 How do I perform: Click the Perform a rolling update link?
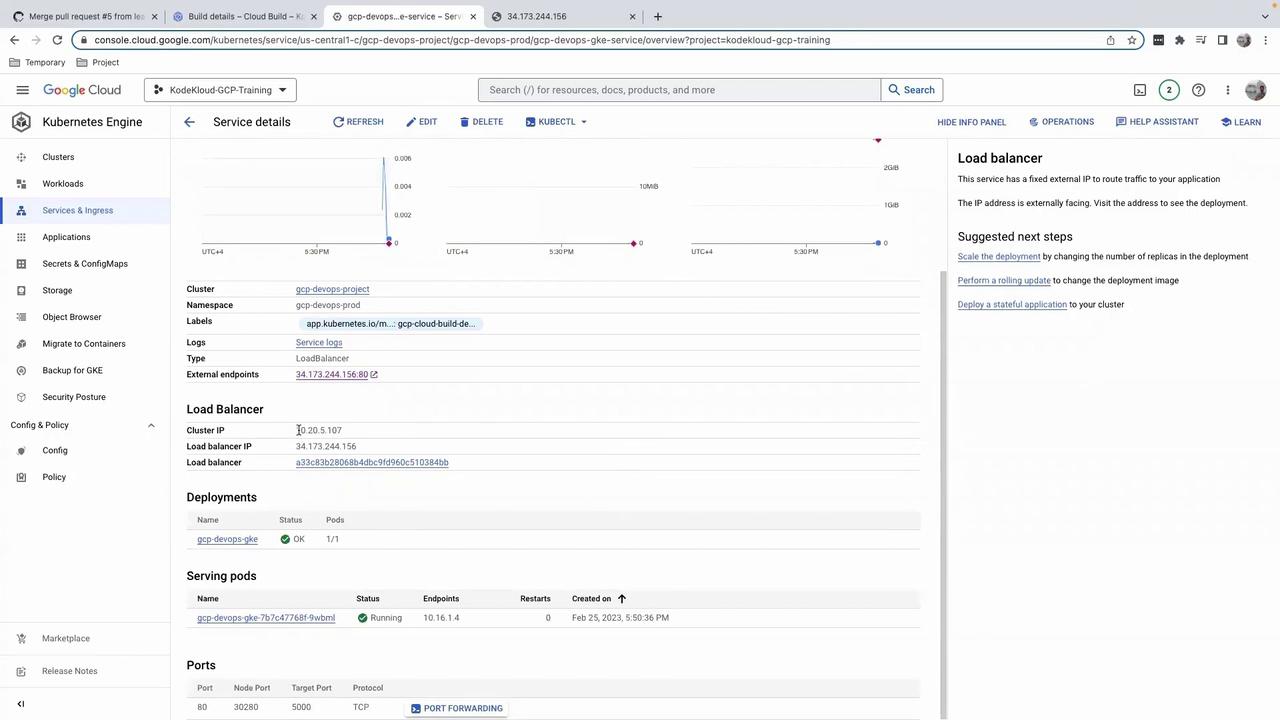[x=1004, y=281]
